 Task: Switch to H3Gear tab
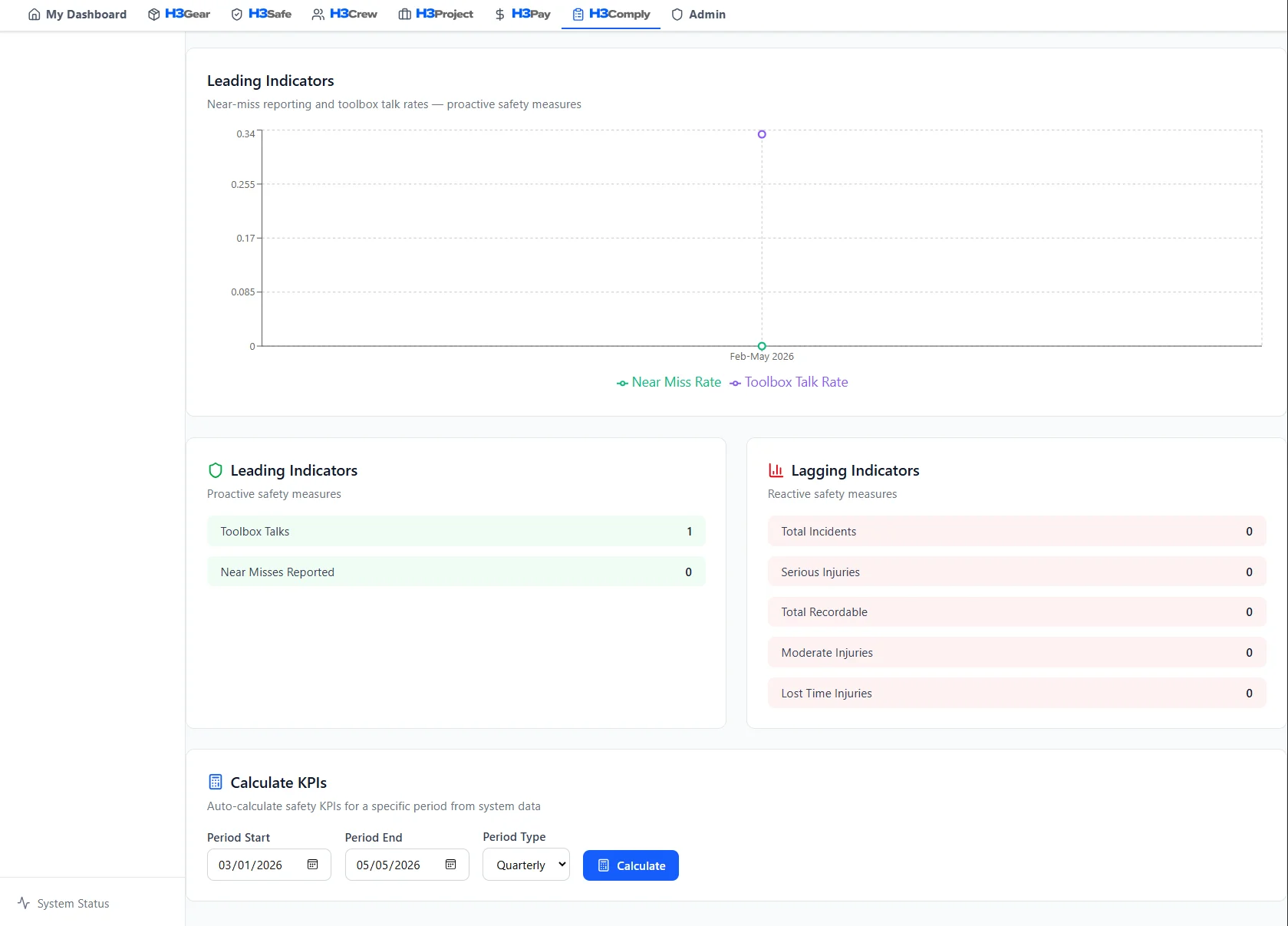click(x=179, y=15)
